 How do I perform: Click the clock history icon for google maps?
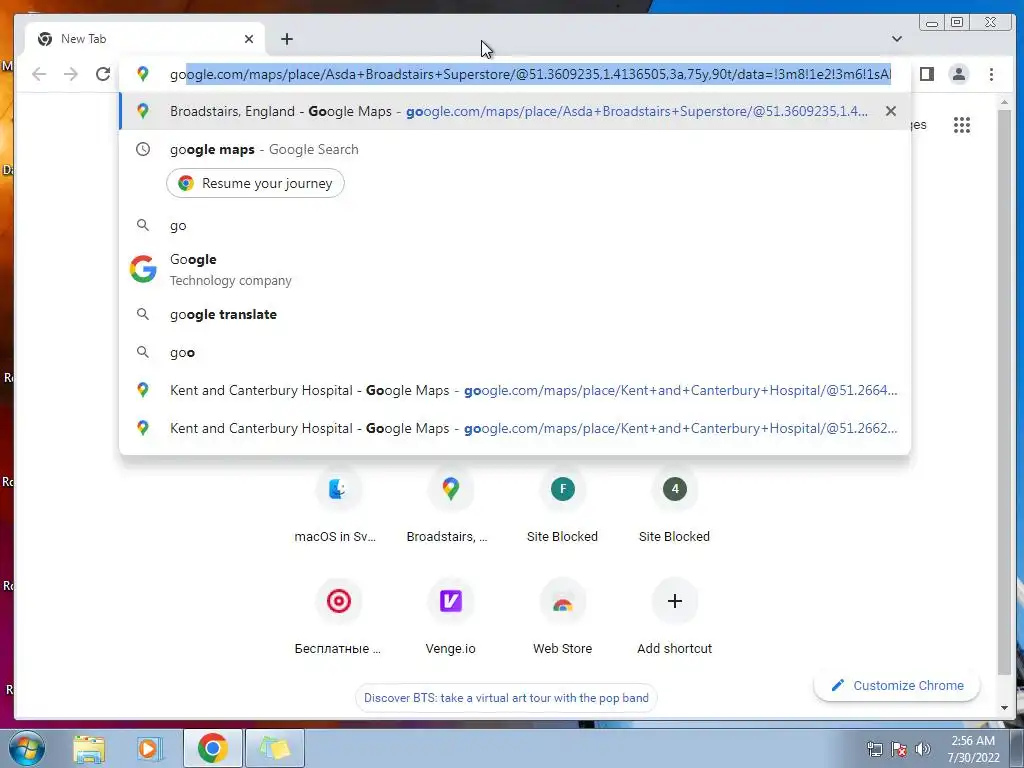point(143,149)
